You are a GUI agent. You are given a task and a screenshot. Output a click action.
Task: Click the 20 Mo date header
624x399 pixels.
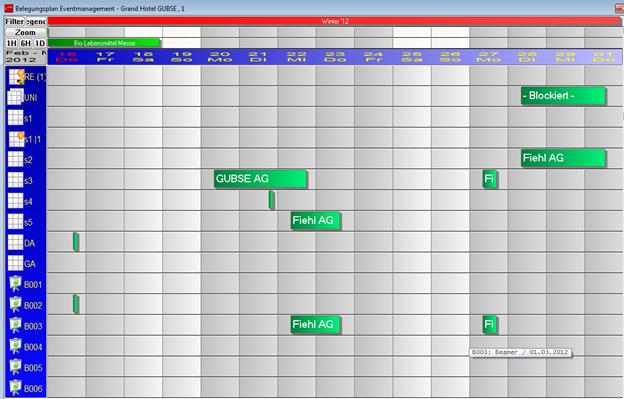click(220, 56)
